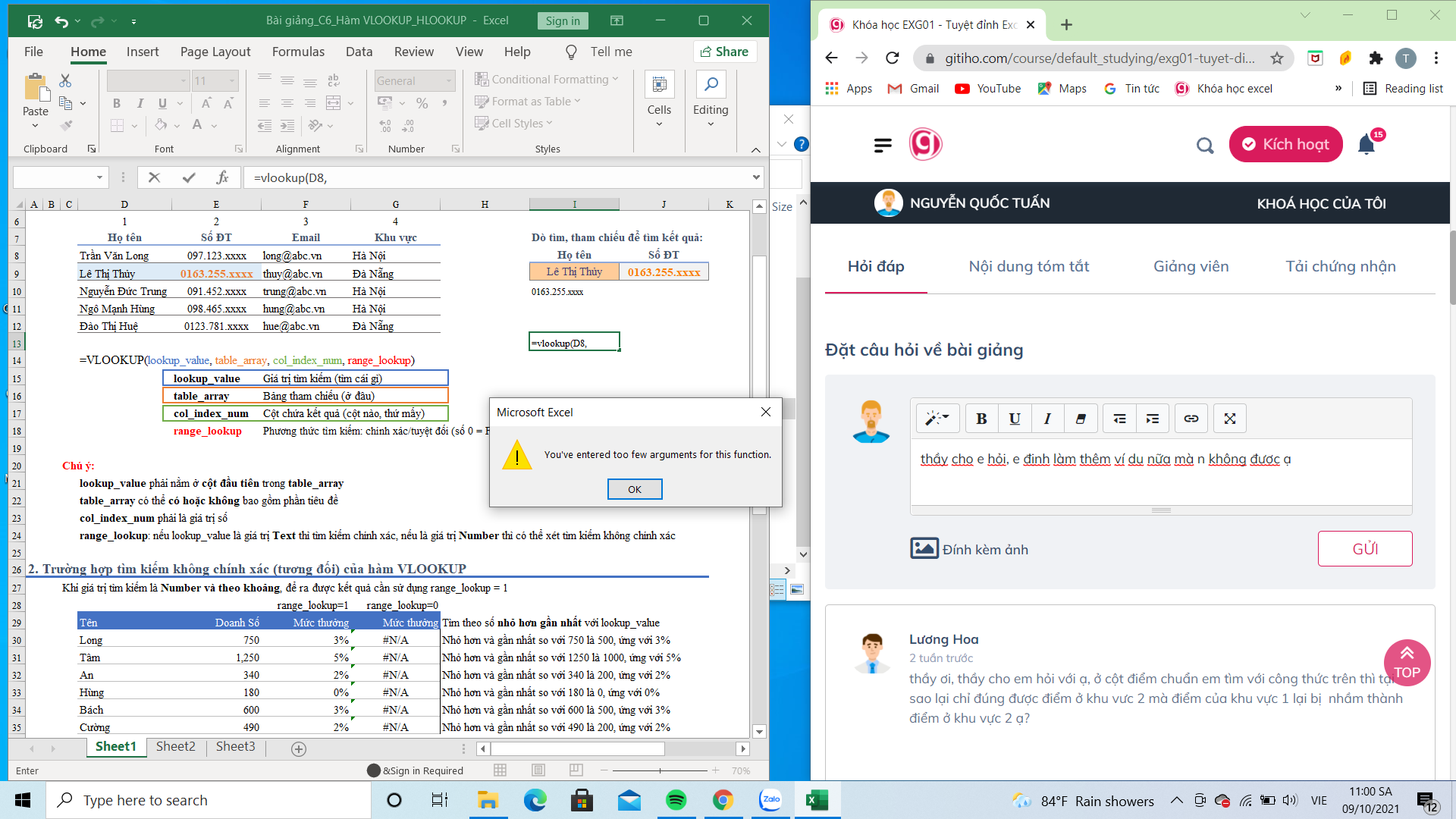
Task: Click the zoom slider in Excel status bar
Action: pyautogui.click(x=660, y=770)
